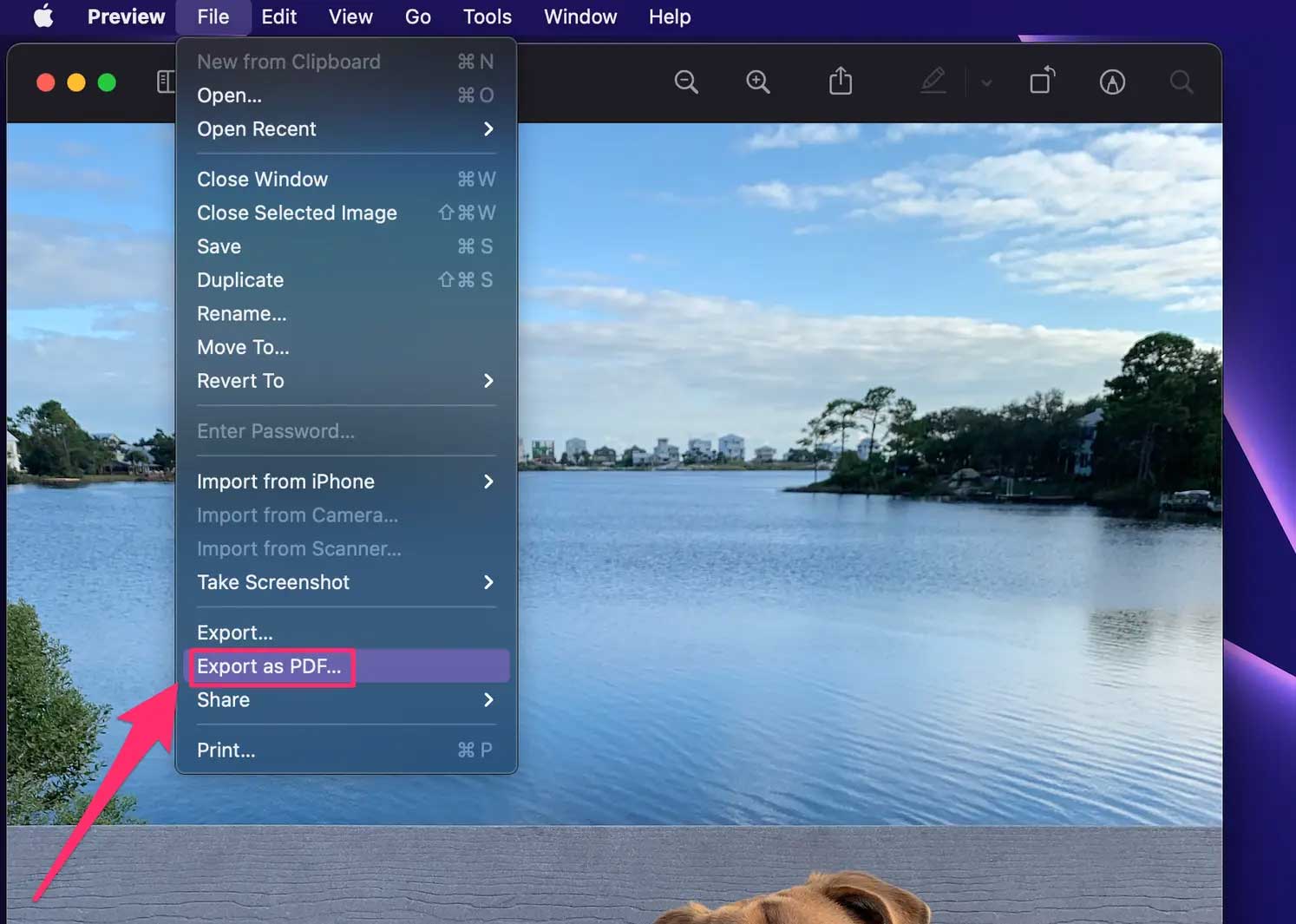The width and height of the screenshot is (1296, 924).
Task: Close the File menu in menu bar
Action: click(x=213, y=16)
